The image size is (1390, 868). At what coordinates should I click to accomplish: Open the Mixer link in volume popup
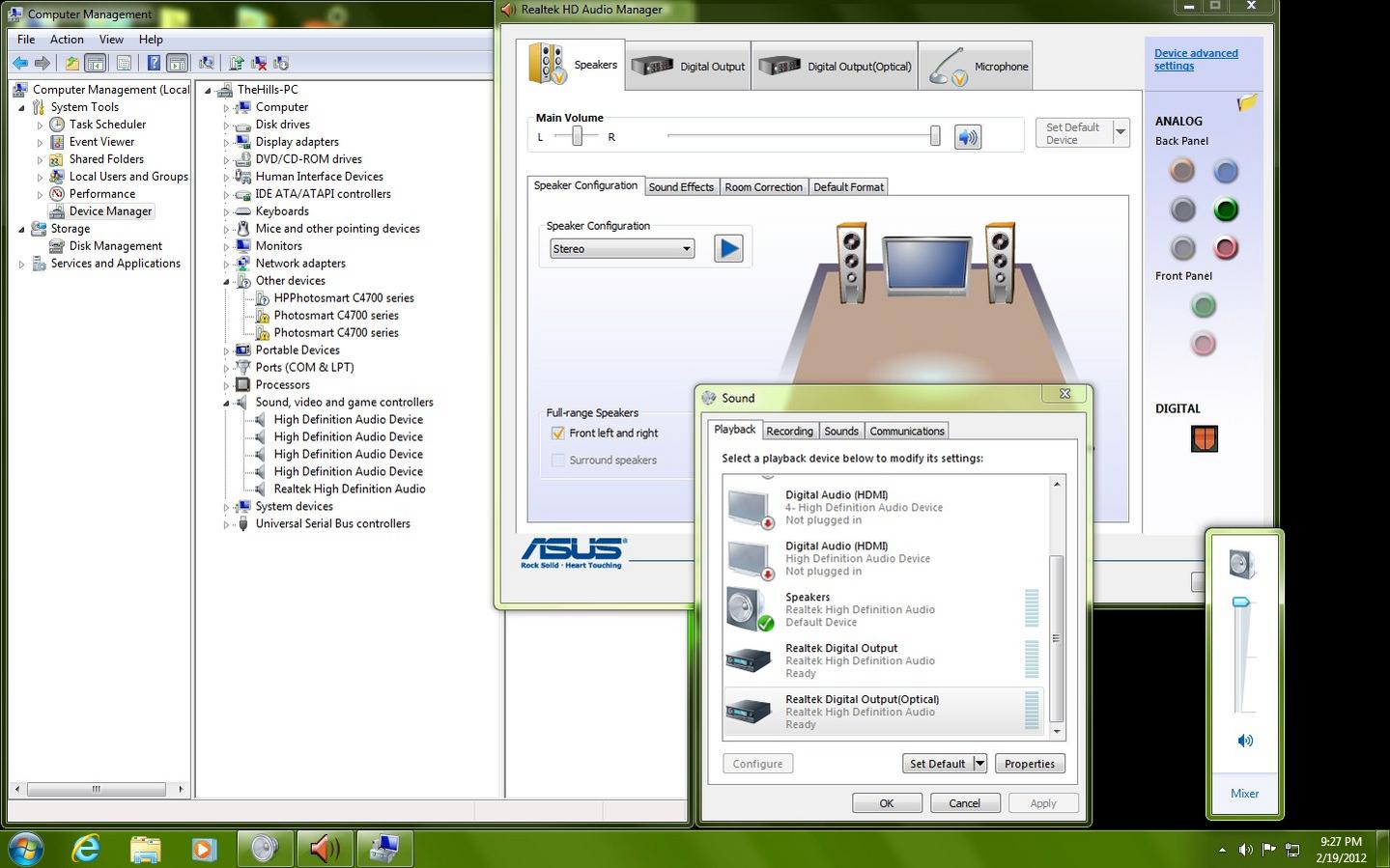(1244, 793)
